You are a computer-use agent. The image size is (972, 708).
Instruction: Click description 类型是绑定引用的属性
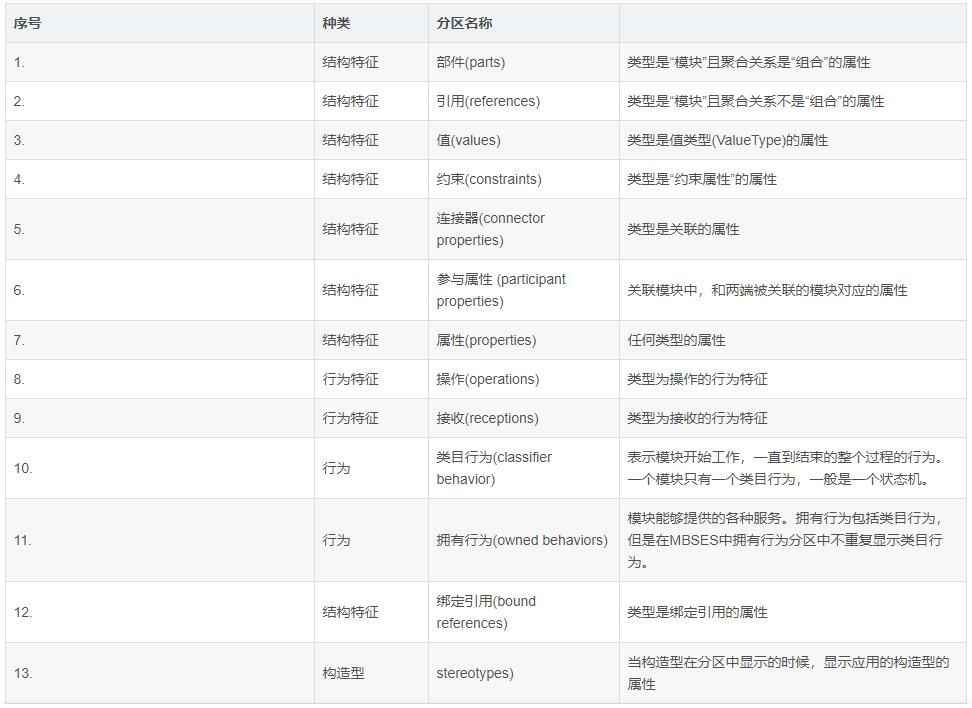click(793, 612)
